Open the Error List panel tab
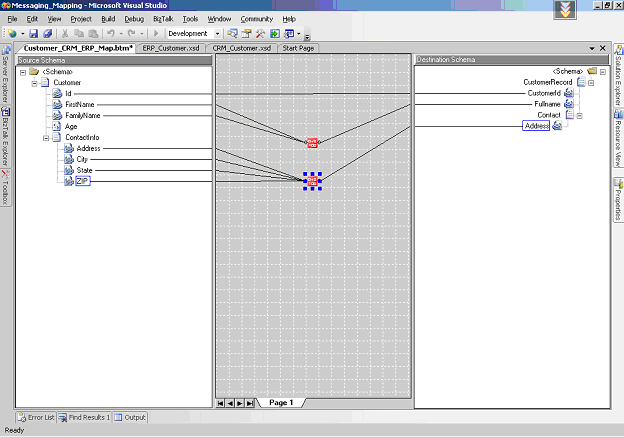Image resolution: width=624 pixels, height=438 pixels. pyautogui.click(x=36, y=417)
